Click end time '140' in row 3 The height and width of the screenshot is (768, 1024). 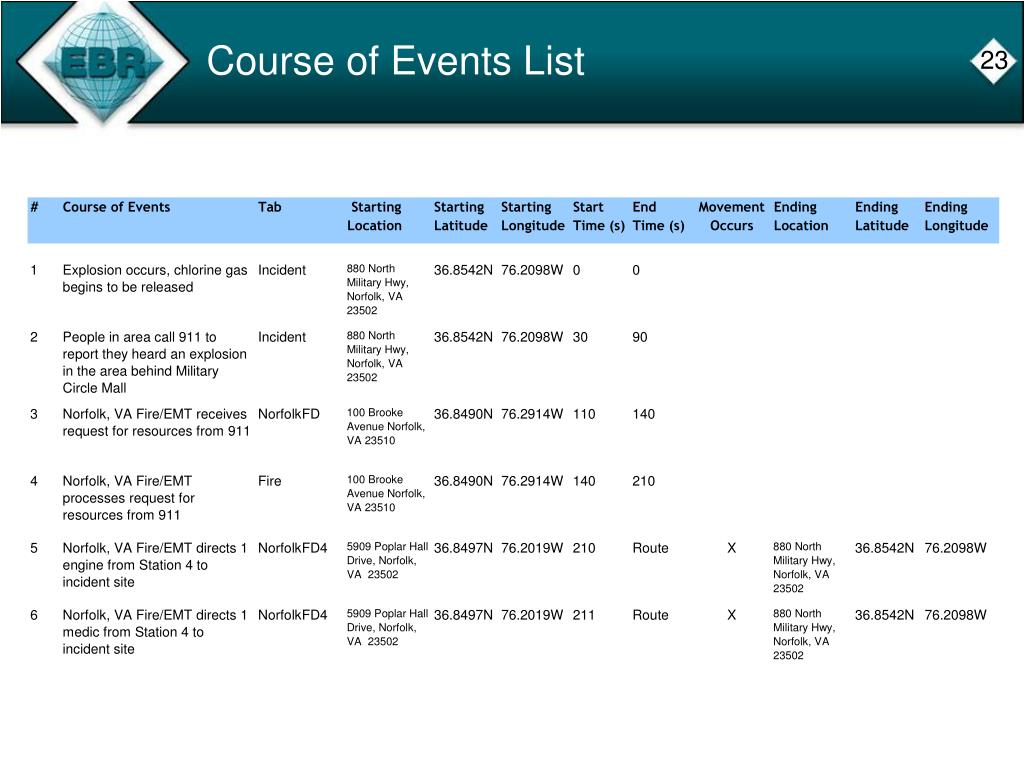tap(643, 414)
